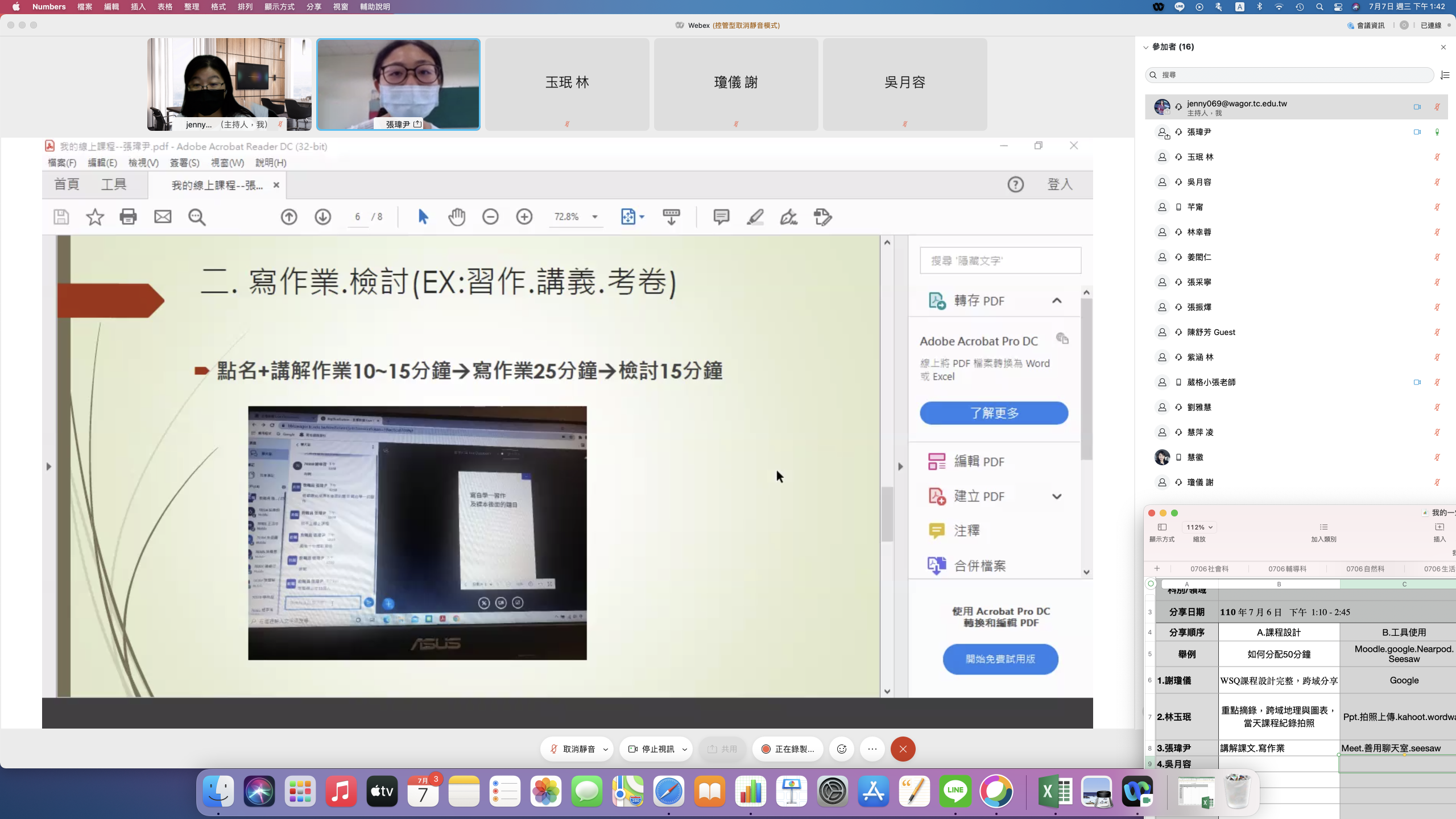Screen dimensions: 1456x819
Task: Click the Acrobat print icon
Action: [128, 217]
